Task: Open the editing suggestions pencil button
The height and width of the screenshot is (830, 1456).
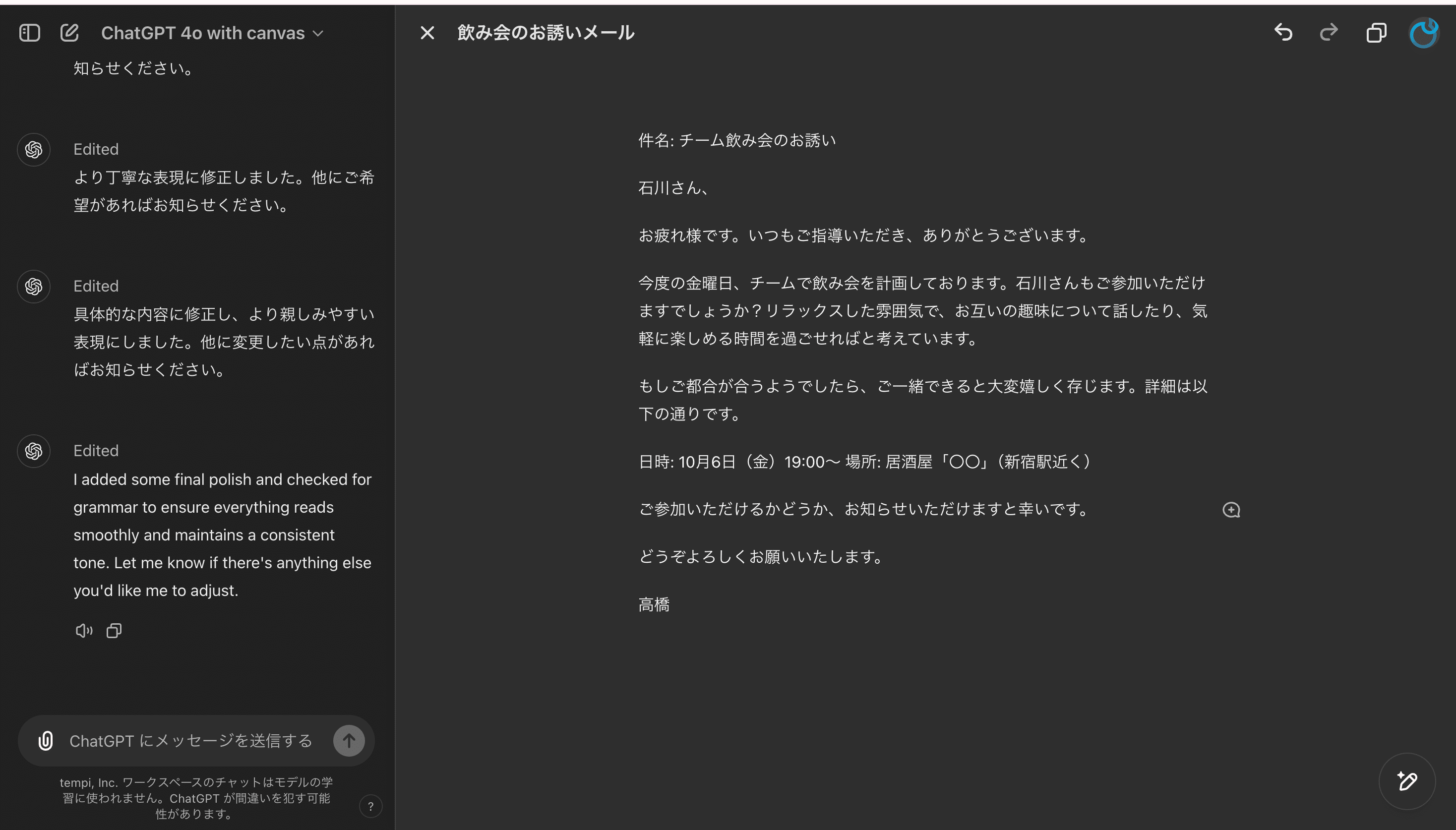Action: (1406, 781)
